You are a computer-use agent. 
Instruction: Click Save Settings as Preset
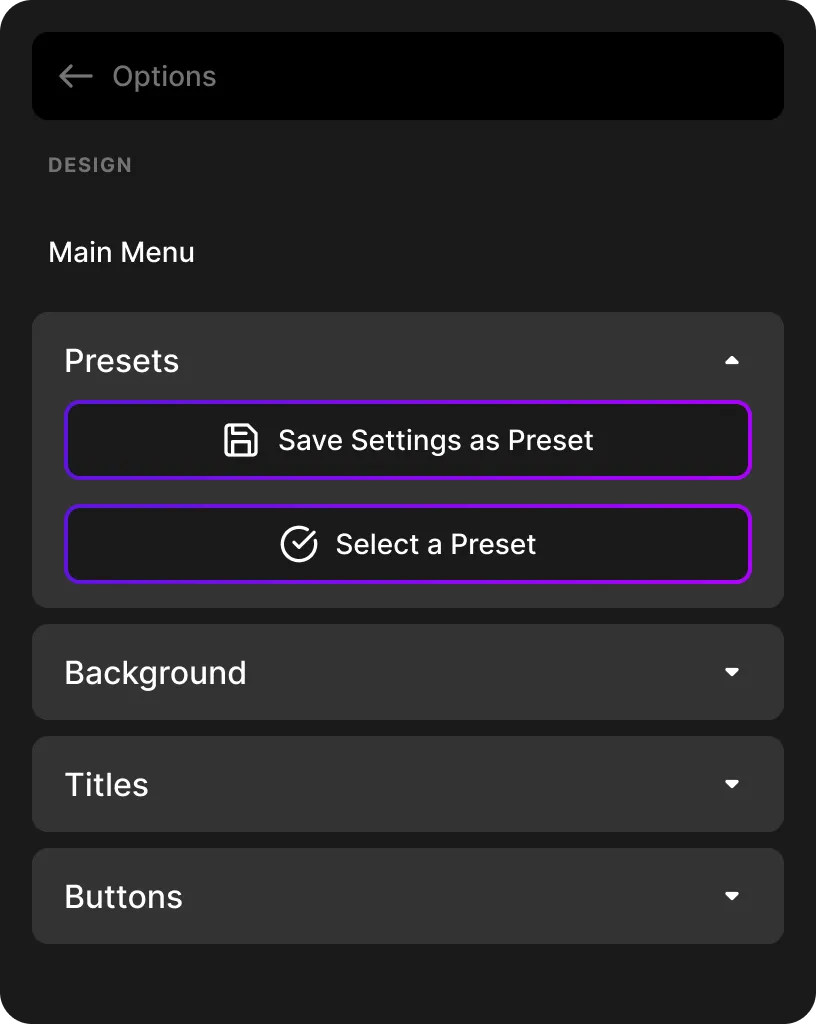coord(408,440)
